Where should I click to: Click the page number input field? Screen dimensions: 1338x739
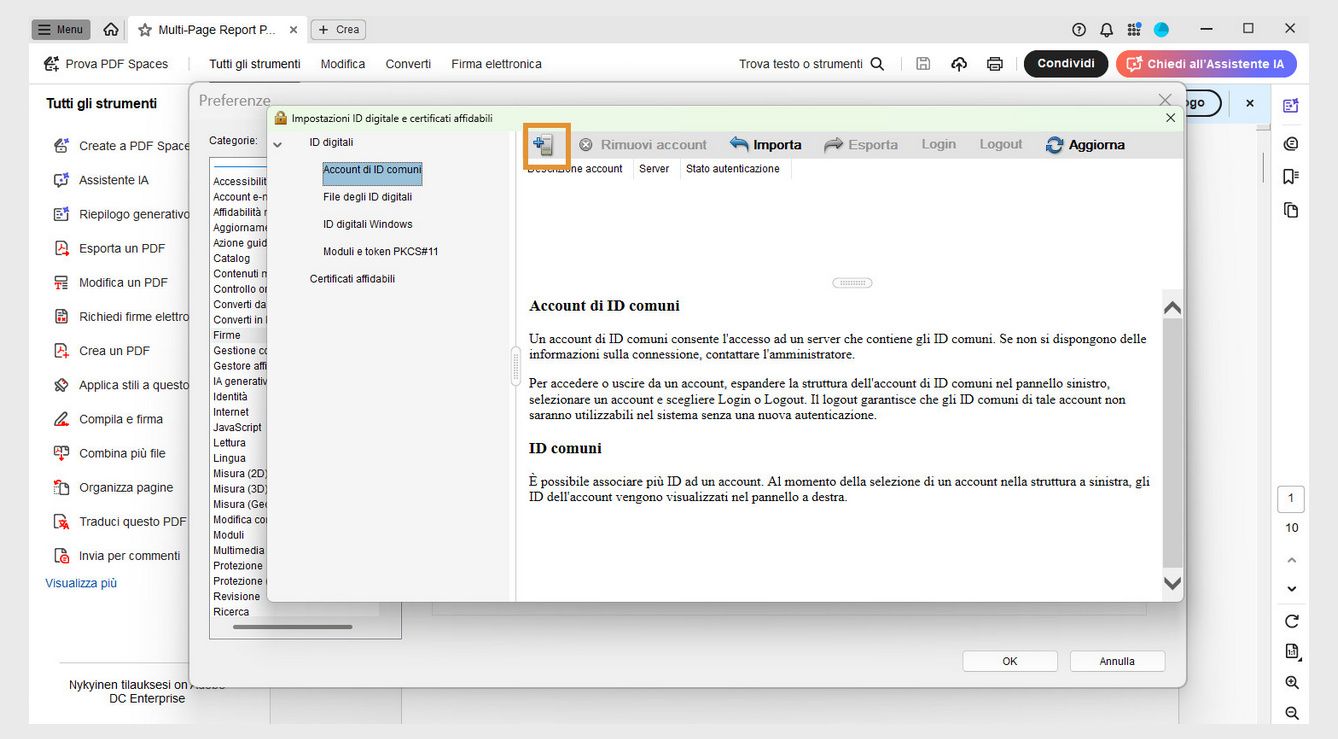1290,498
